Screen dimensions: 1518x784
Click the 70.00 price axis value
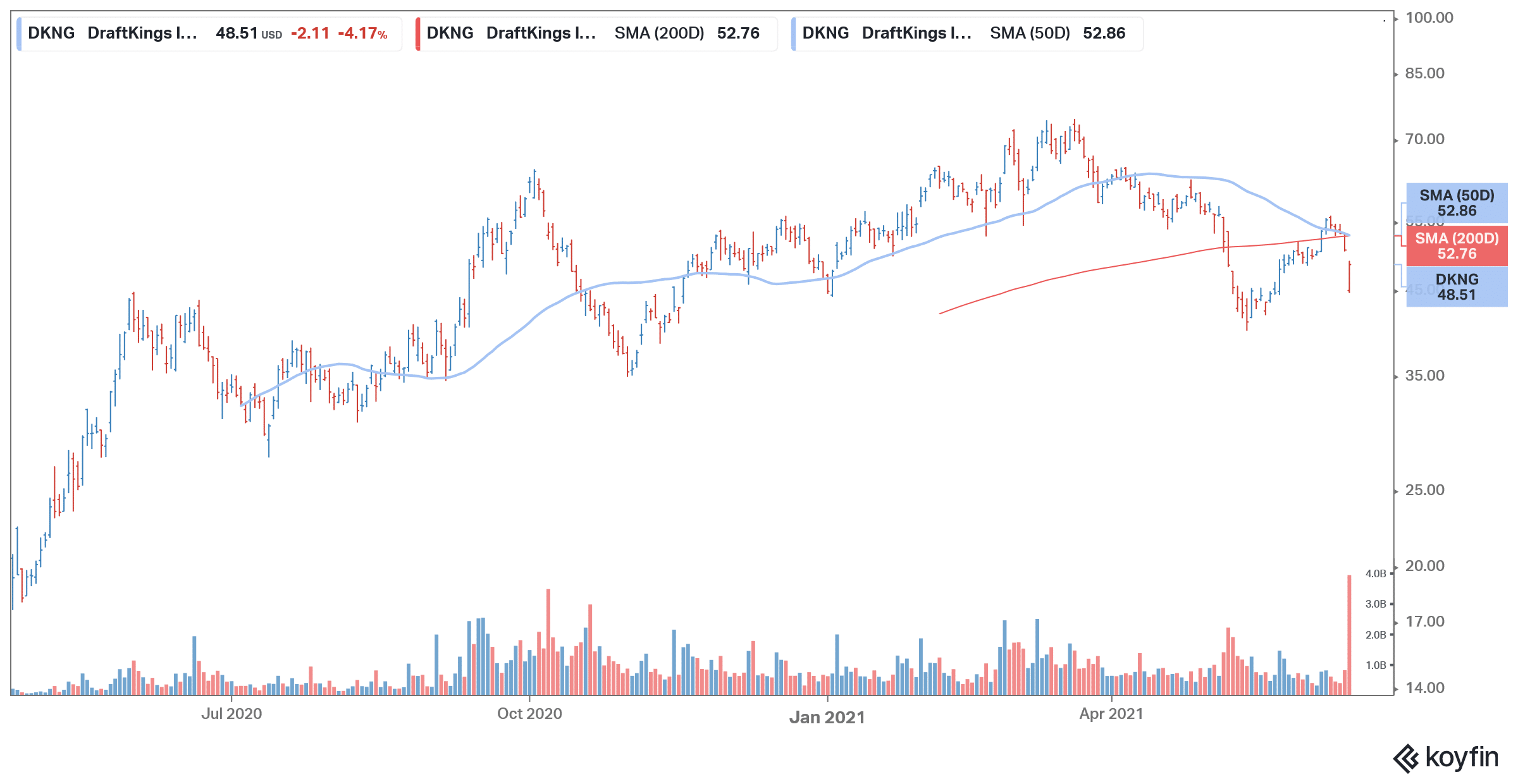pos(1424,139)
